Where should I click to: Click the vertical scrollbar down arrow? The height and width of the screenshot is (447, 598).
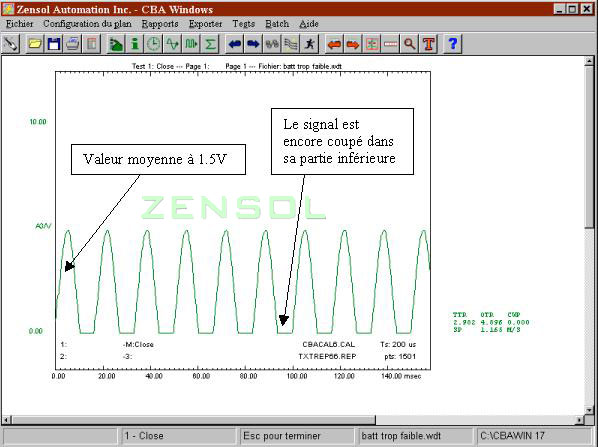click(589, 410)
